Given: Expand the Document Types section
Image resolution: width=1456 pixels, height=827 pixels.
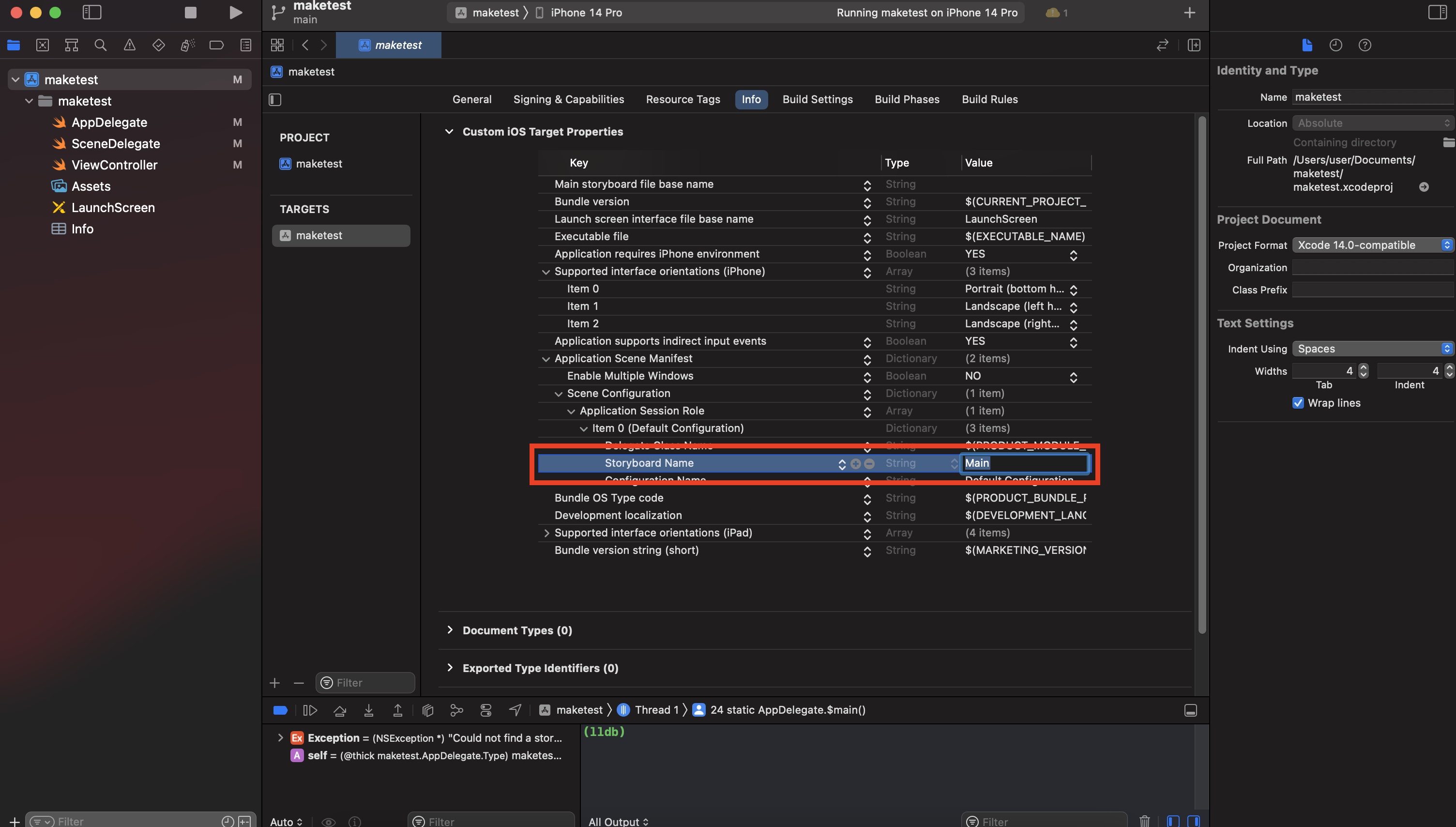Looking at the screenshot, I should pos(450,630).
